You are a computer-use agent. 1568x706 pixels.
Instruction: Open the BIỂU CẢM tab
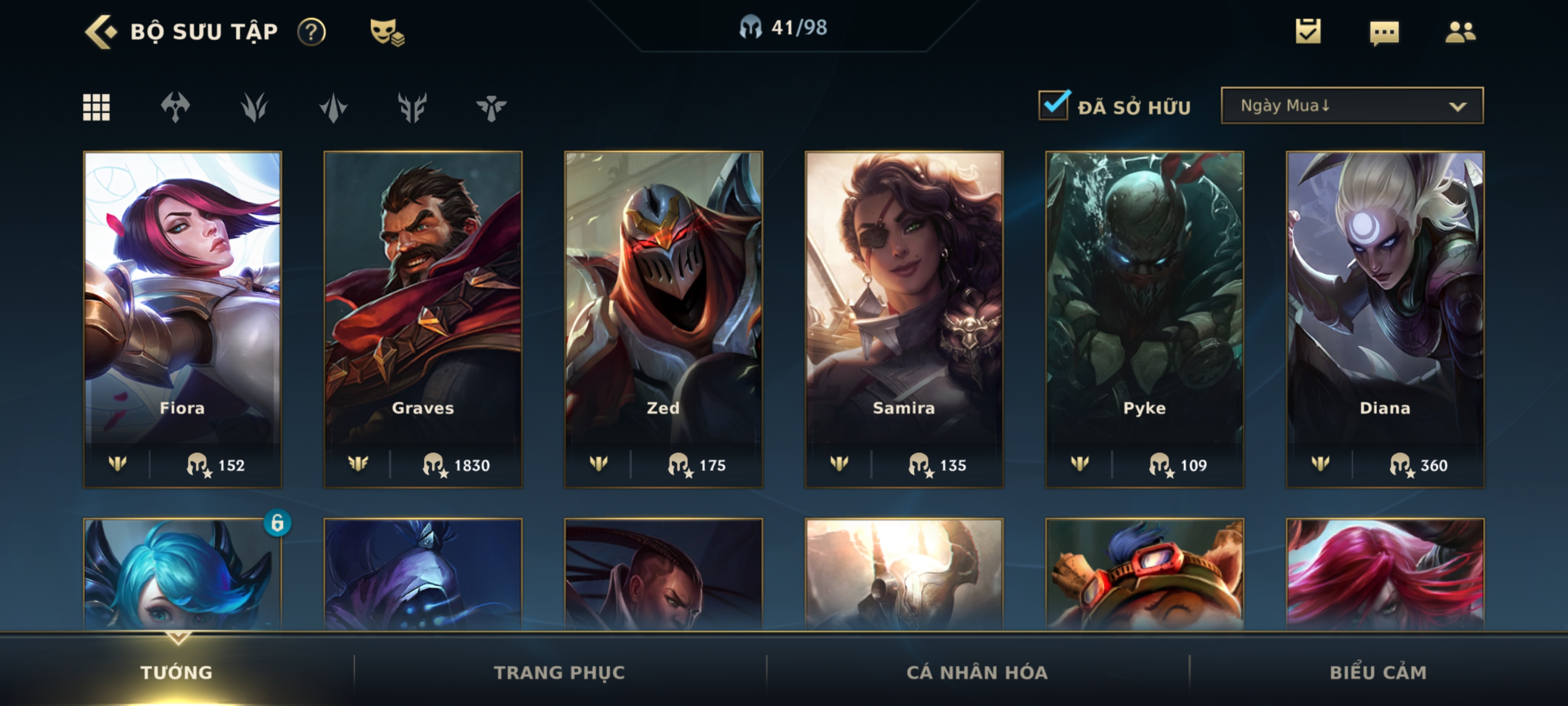(x=1377, y=672)
